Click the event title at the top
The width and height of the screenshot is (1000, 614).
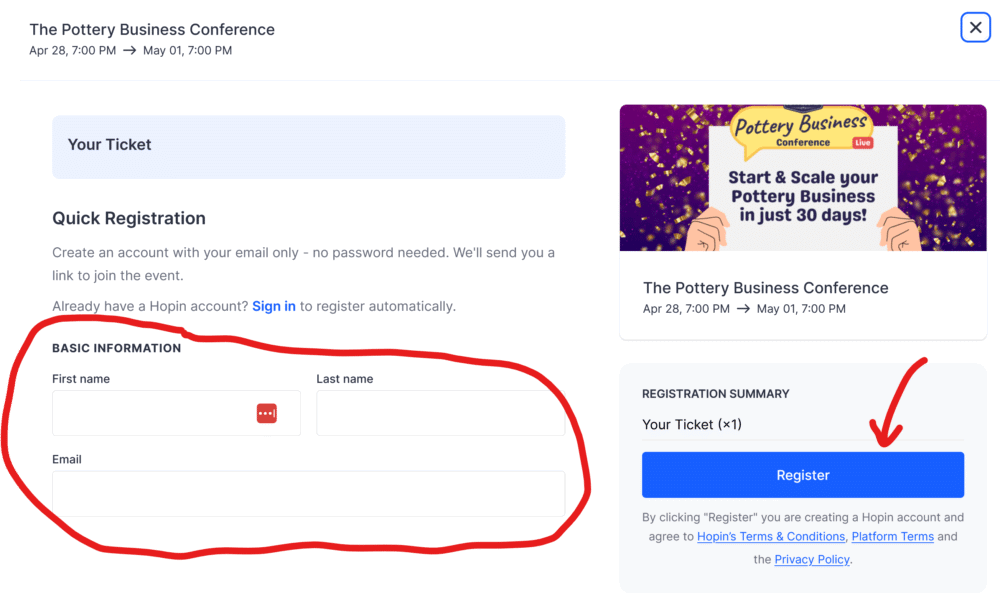coord(152,29)
